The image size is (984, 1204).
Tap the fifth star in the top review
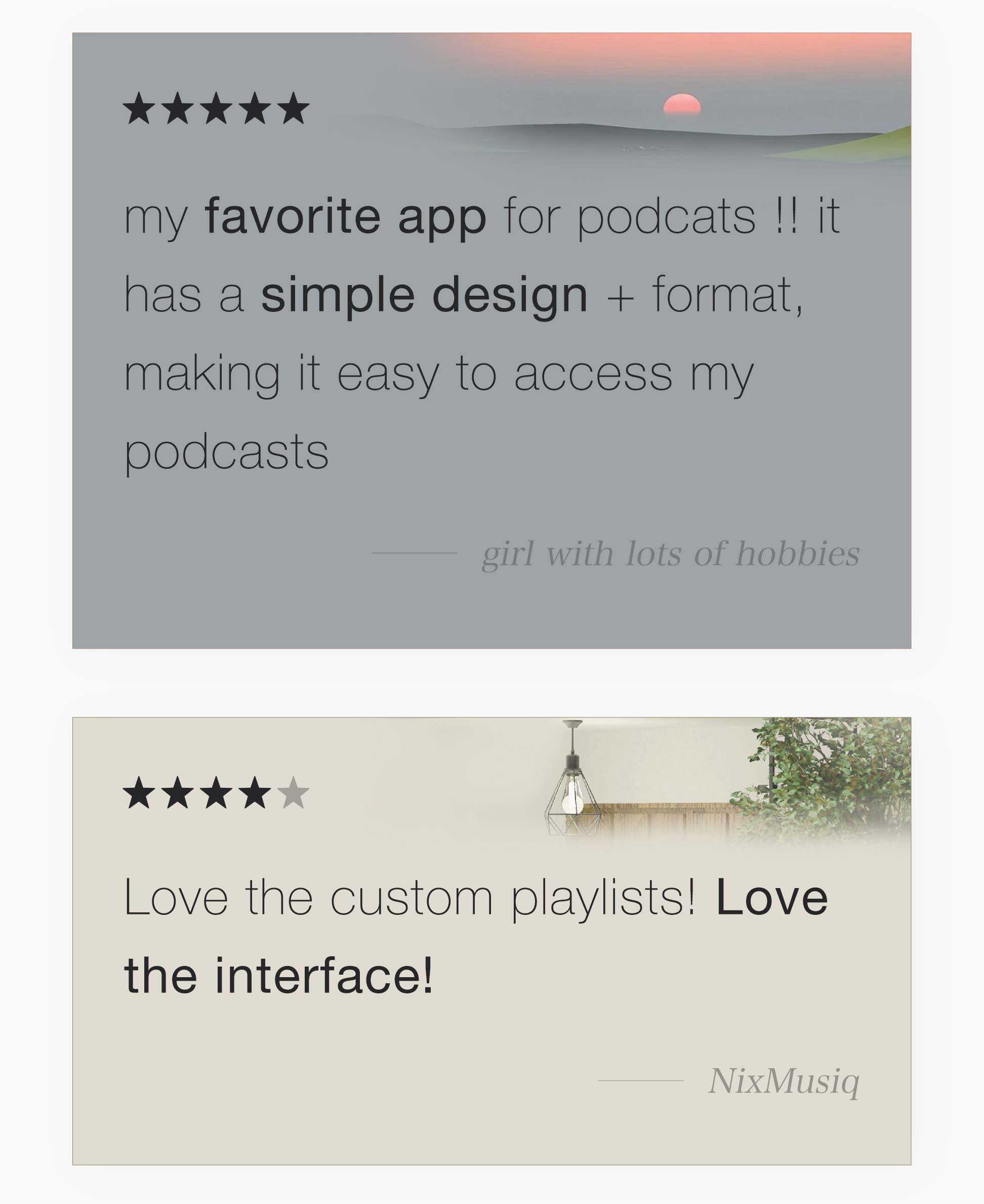click(294, 108)
